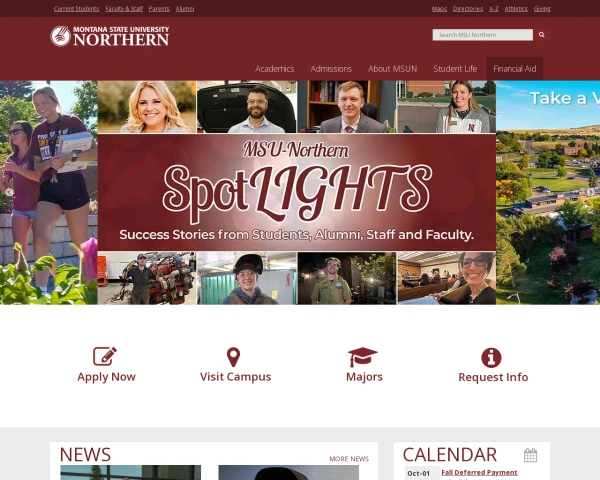The image size is (600, 480).
Task: Open the Admissions menu
Action: pos(331,69)
